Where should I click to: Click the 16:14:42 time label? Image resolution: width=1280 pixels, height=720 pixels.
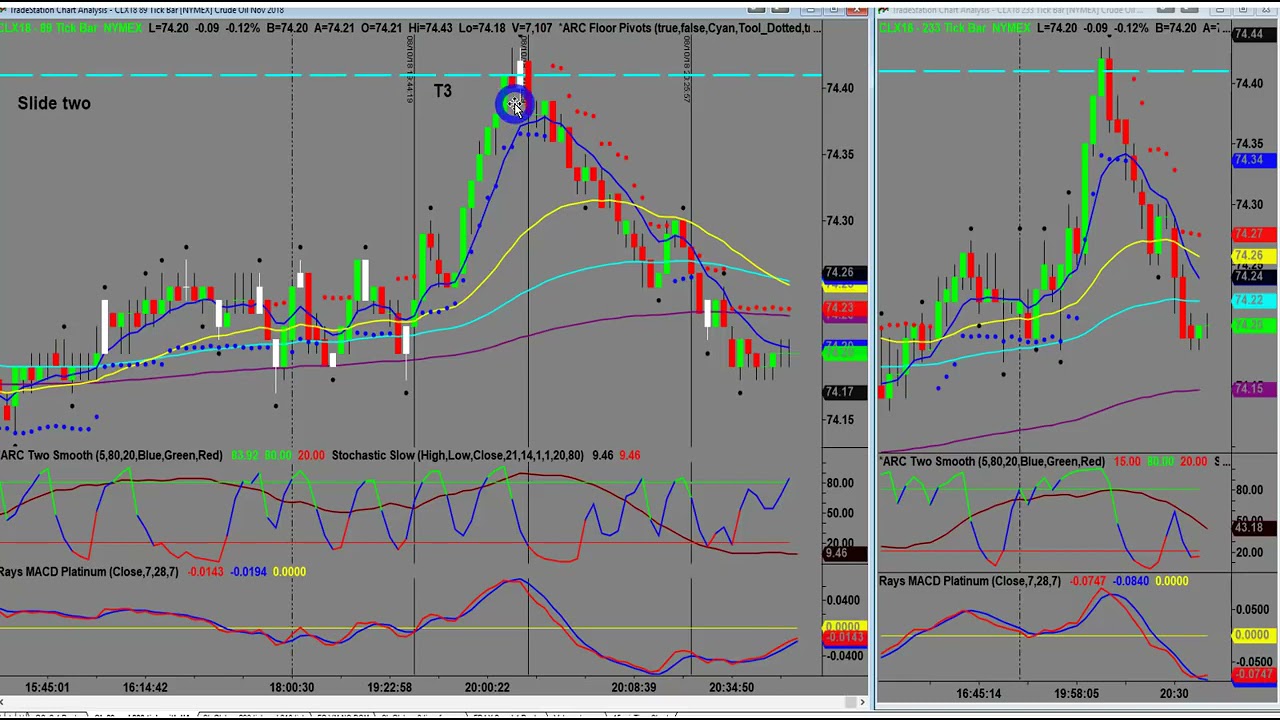pos(145,687)
